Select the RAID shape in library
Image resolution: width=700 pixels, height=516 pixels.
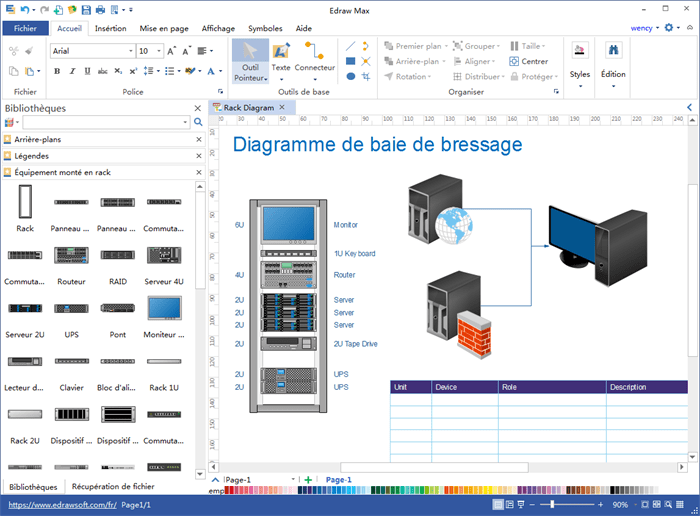coord(118,255)
